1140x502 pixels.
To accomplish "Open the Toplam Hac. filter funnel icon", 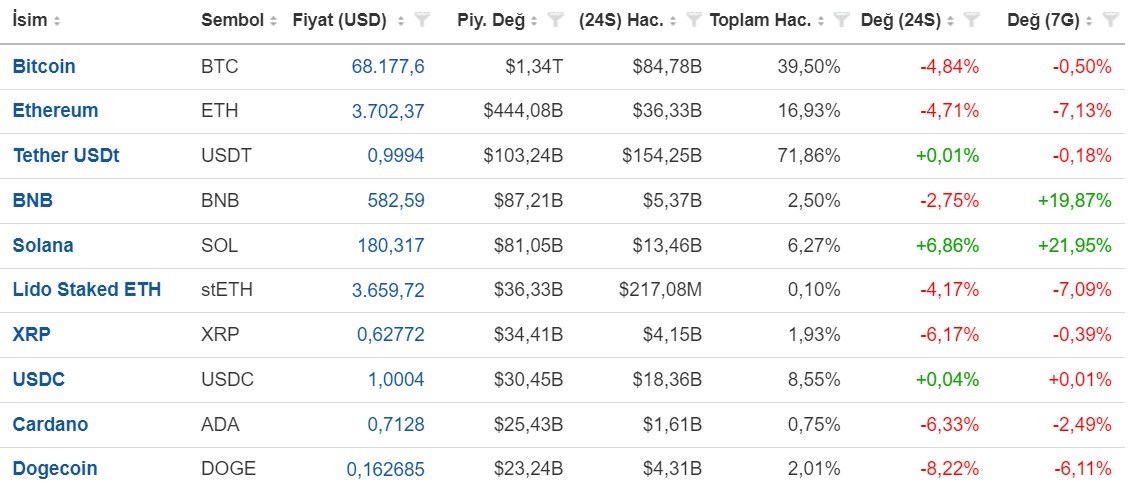I will pos(842,20).
